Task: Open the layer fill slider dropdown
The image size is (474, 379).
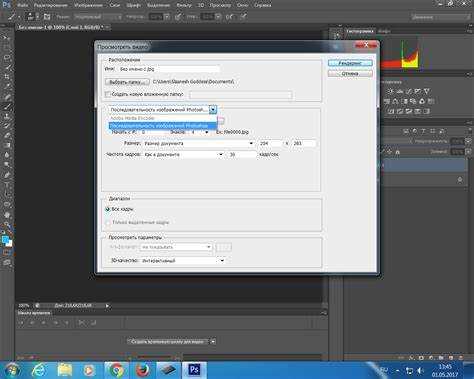Action: (x=468, y=152)
